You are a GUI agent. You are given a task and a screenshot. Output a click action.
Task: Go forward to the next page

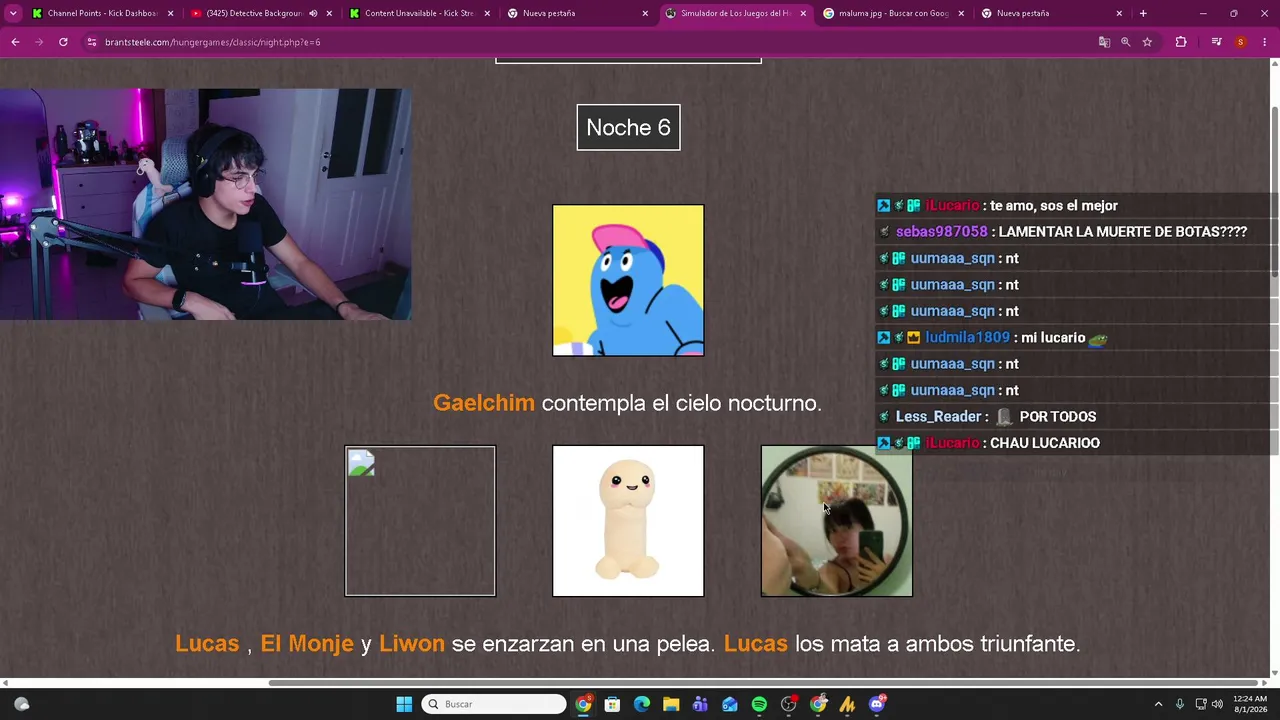point(39,42)
